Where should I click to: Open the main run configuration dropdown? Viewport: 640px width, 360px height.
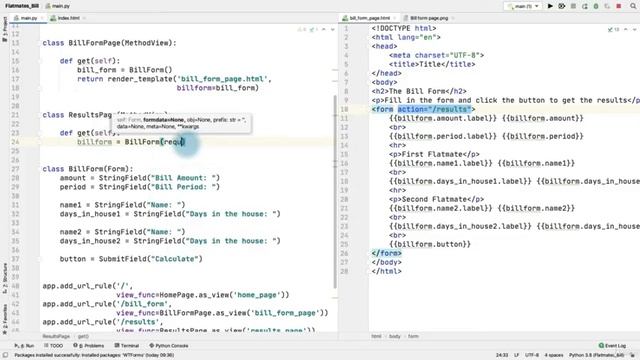(x=523, y=6)
